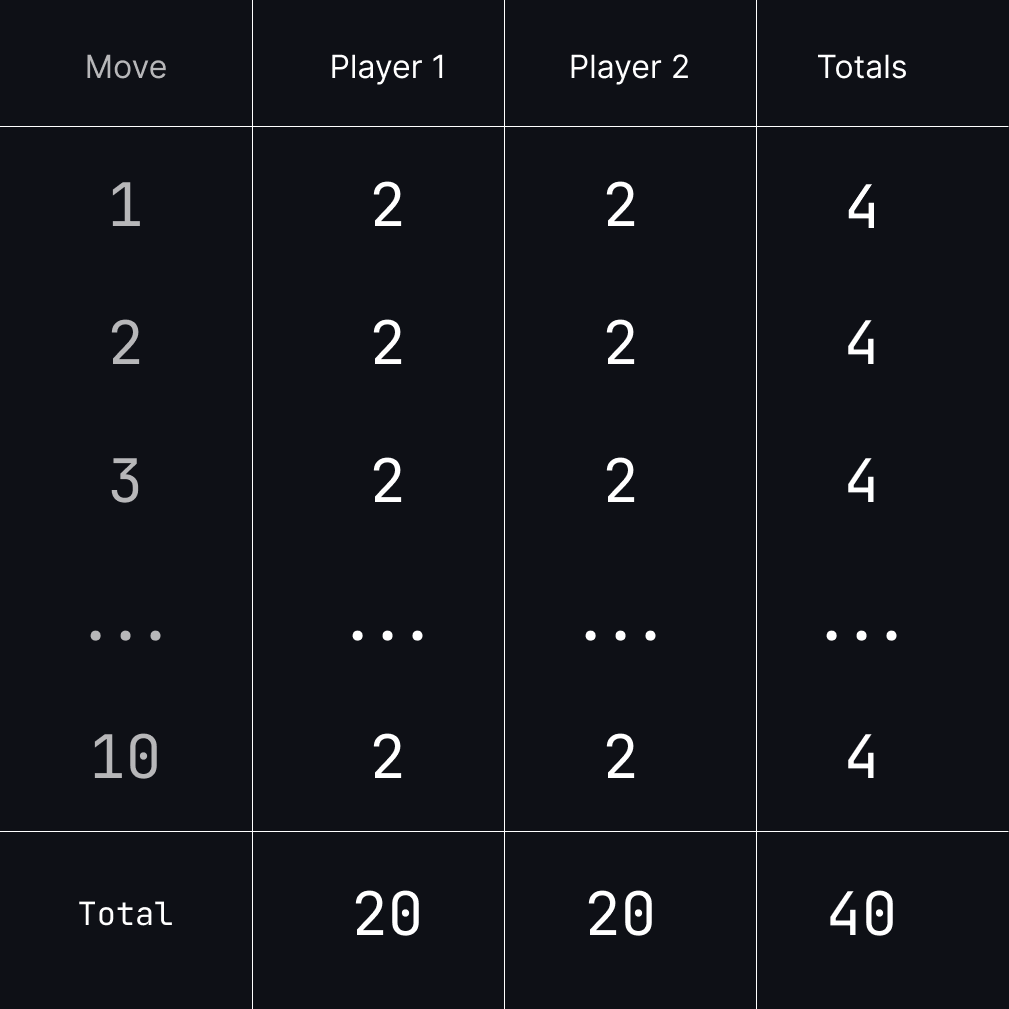Click move number 3 in Move column
The width and height of the screenshot is (1009, 1009).
(x=126, y=482)
